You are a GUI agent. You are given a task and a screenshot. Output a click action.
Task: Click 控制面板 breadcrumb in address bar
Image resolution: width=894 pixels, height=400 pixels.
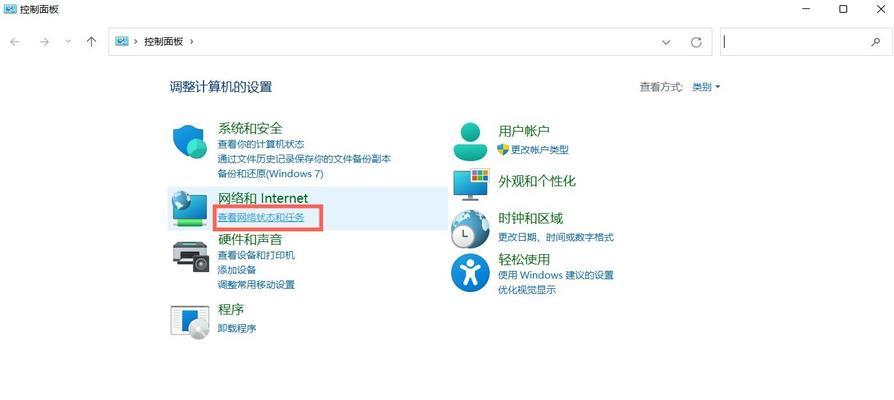(164, 42)
